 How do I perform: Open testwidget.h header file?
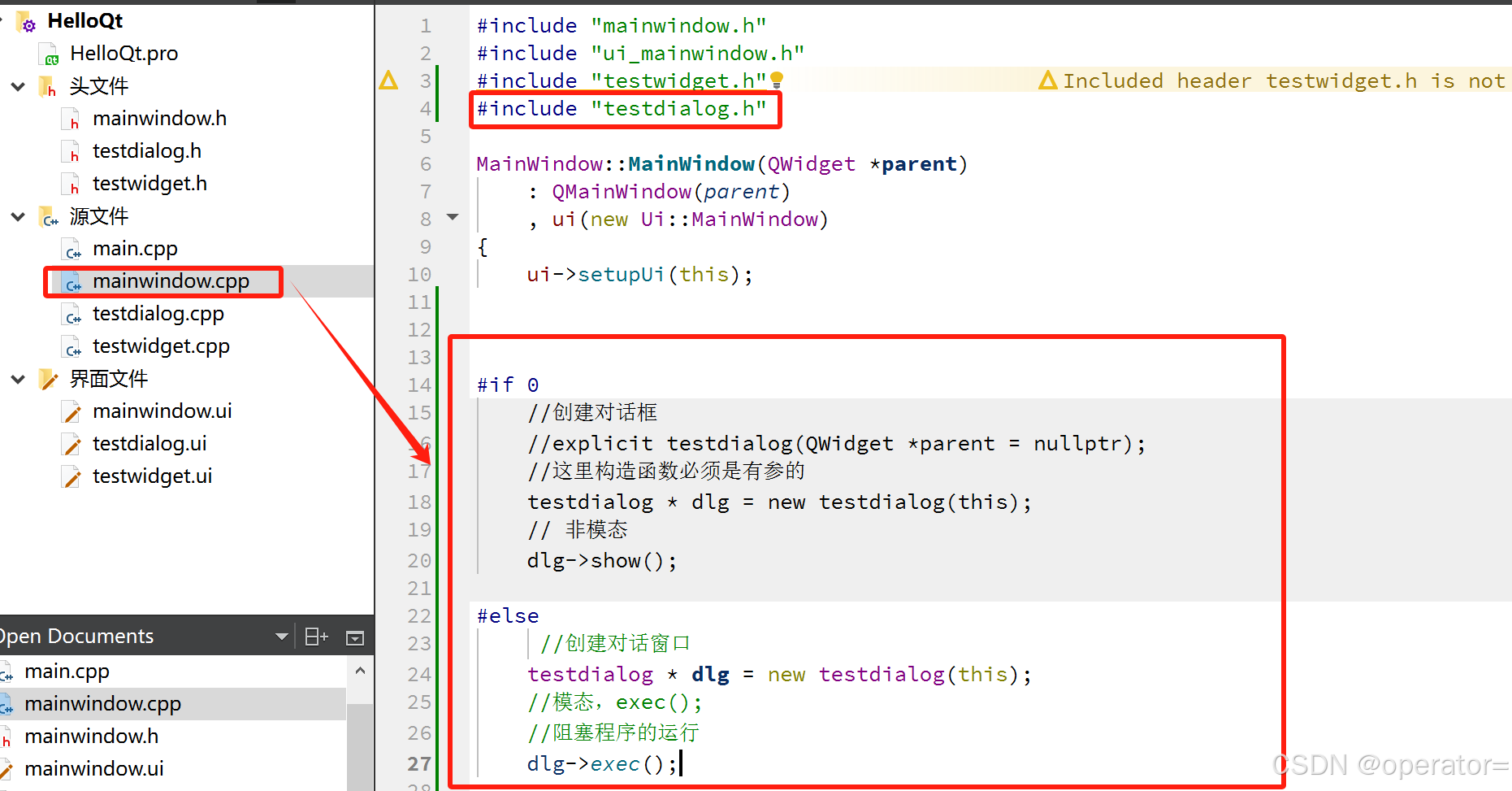149,183
